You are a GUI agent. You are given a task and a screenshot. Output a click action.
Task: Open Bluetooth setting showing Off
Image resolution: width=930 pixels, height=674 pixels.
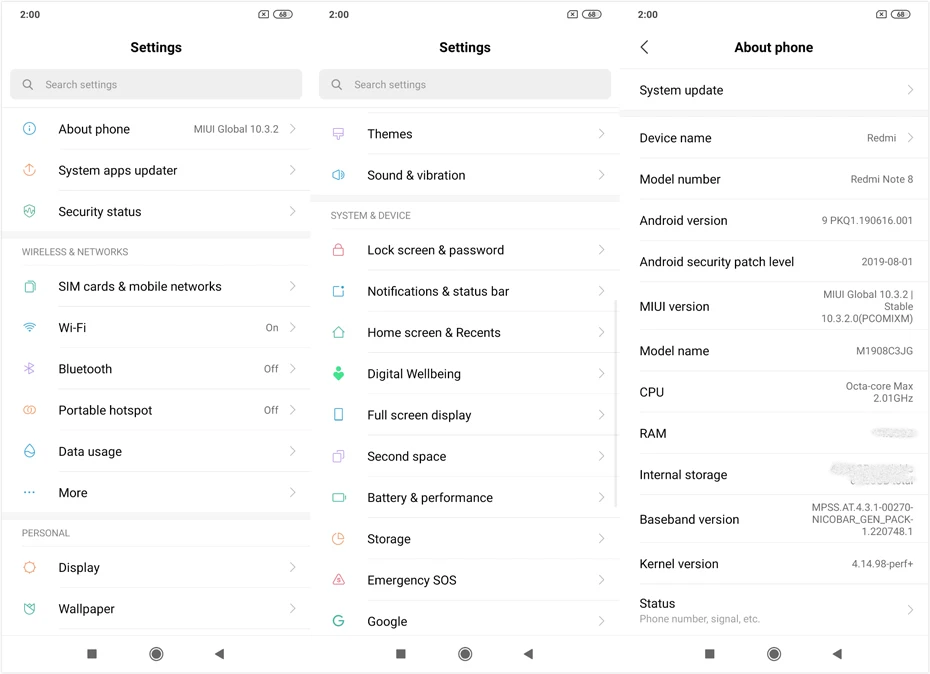[x=156, y=368]
